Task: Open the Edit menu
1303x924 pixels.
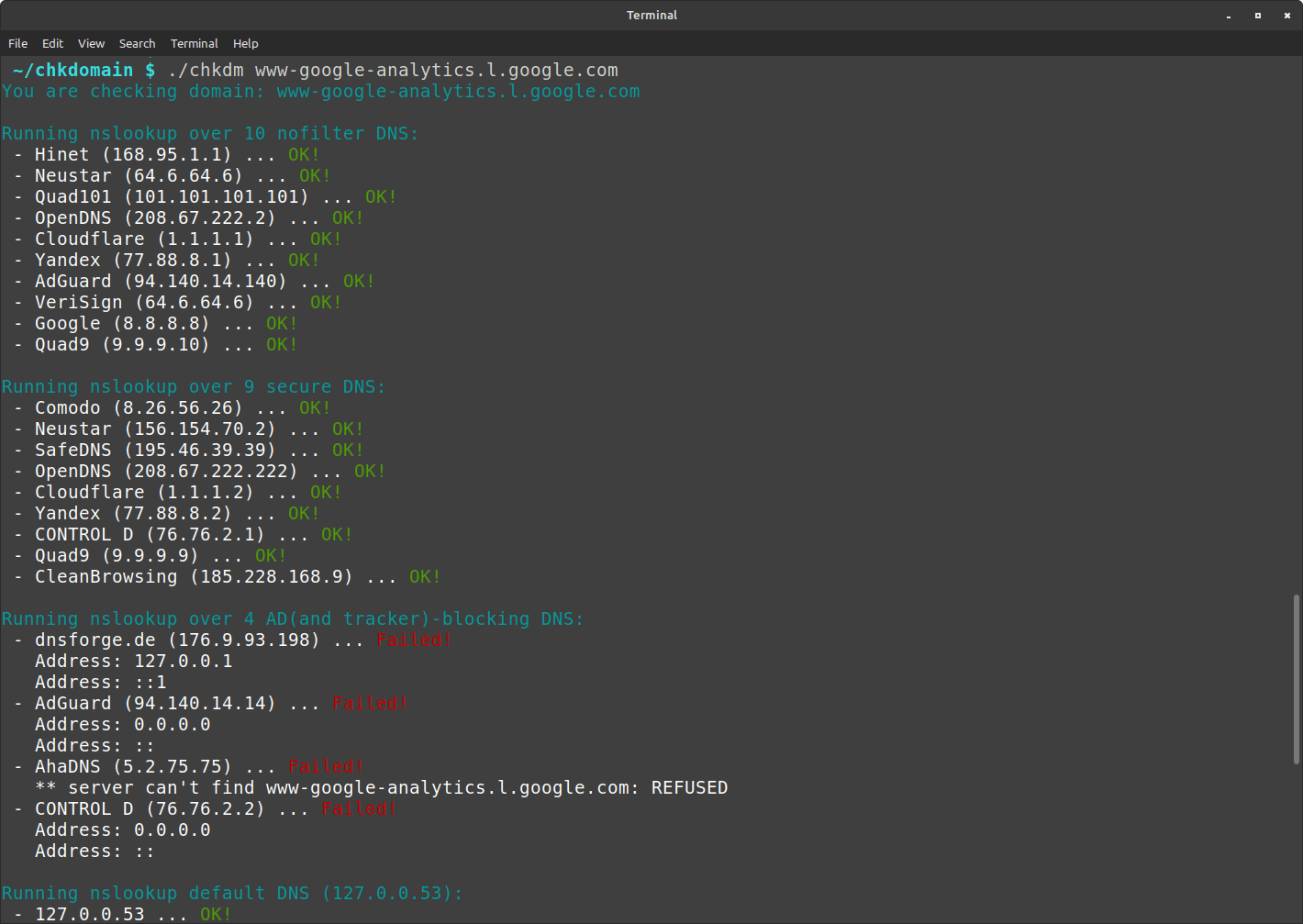Action: tap(52, 43)
